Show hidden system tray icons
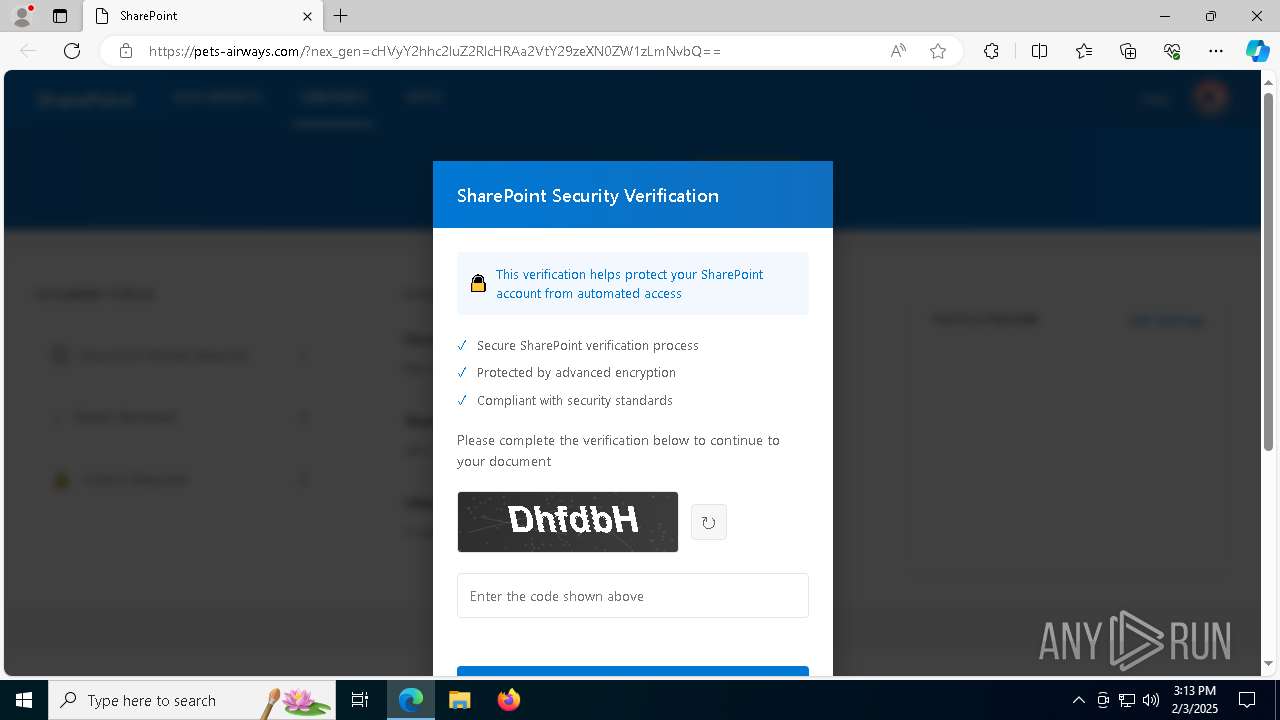The width and height of the screenshot is (1280, 720). [1078, 700]
